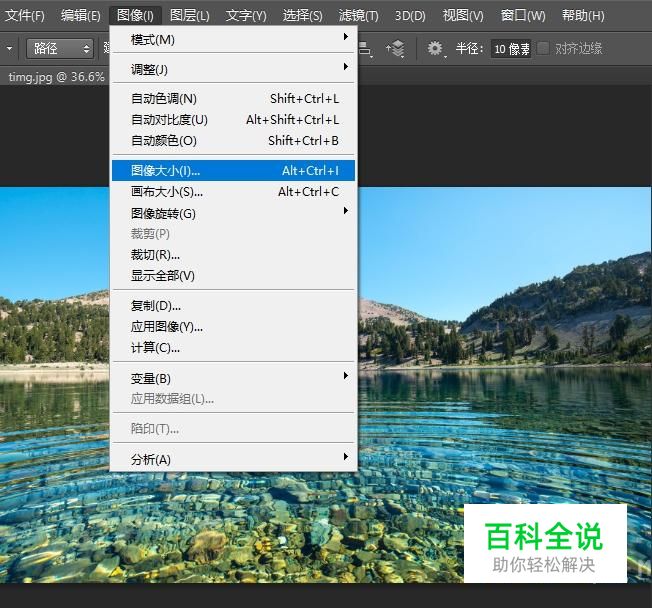Open the tool preset picker arrow
Image resolution: width=652 pixels, height=608 pixels.
(9, 49)
